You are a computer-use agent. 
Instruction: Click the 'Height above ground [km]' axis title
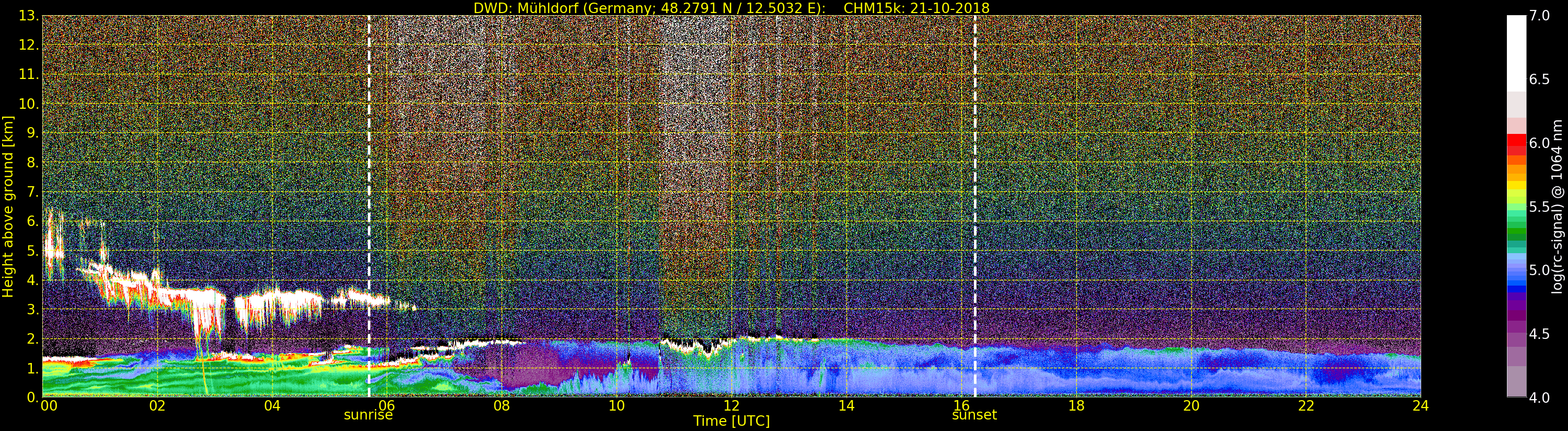tap(8, 206)
